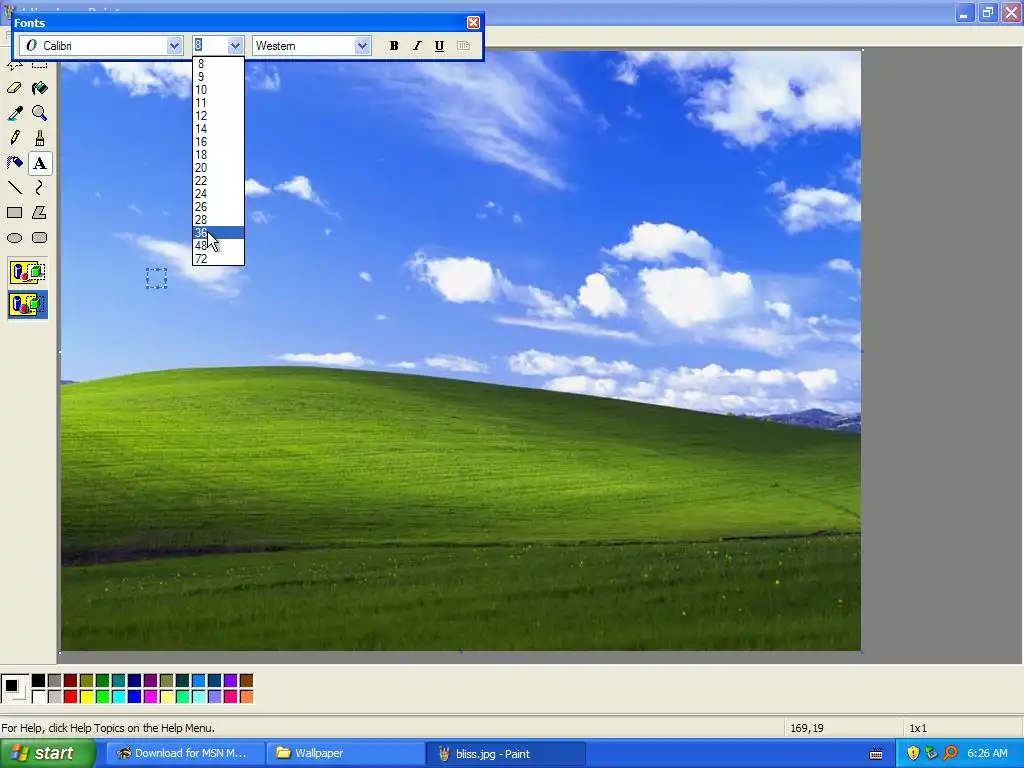Click the font size input field

(210, 46)
